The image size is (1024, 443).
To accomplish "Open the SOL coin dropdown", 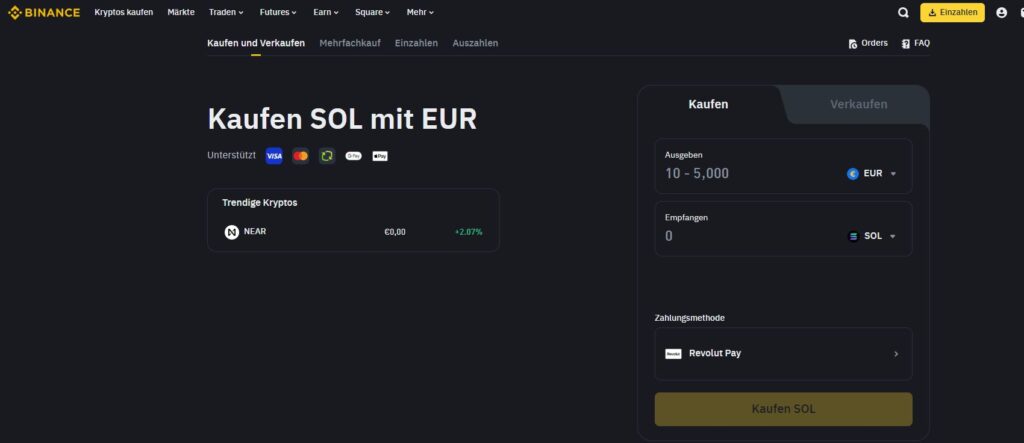I will click(x=872, y=236).
